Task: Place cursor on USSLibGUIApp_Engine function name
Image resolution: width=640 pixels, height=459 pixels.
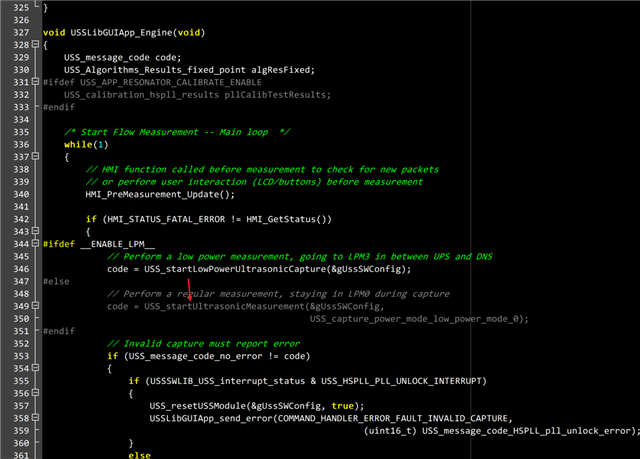Action: click(121, 33)
